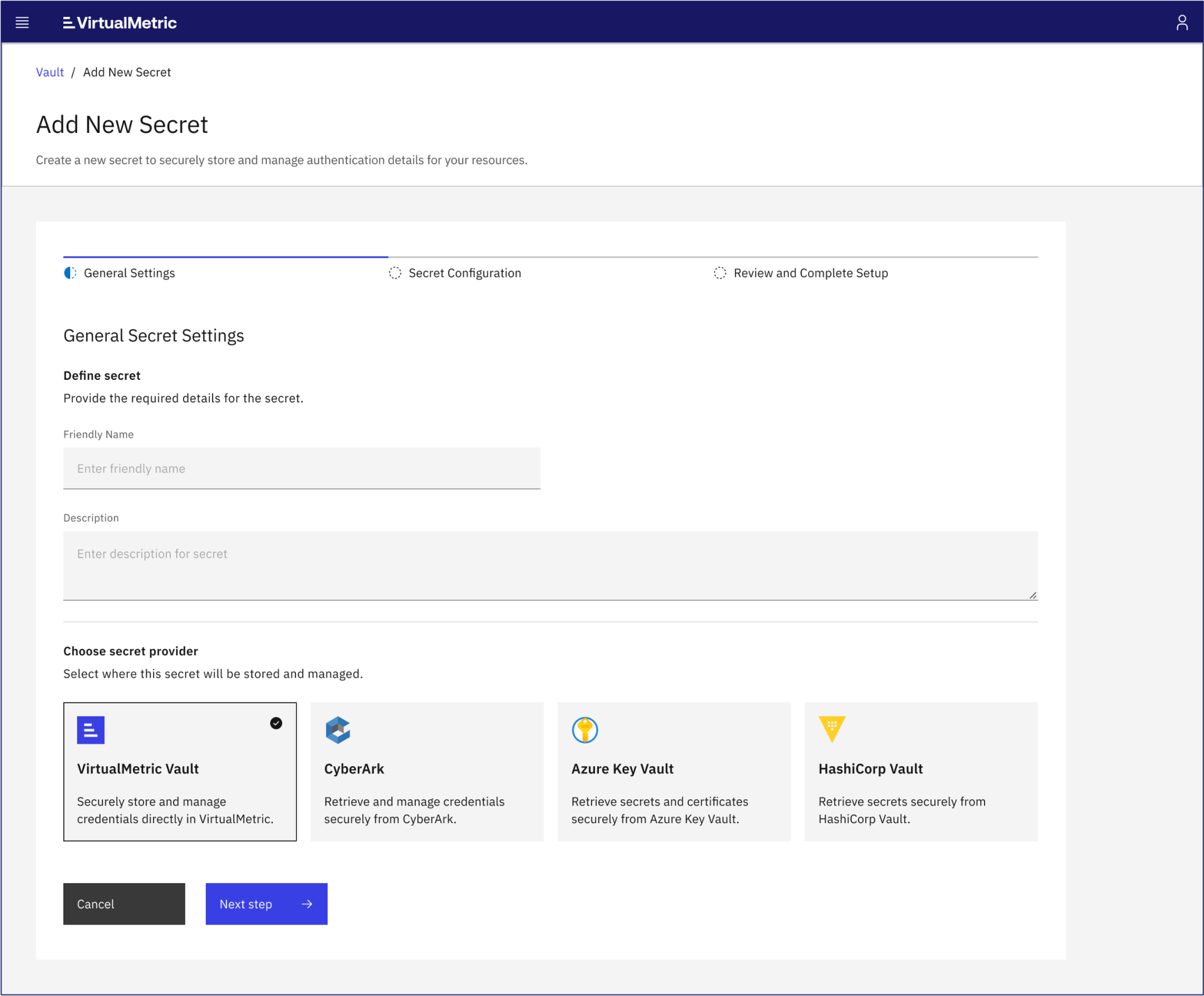Grab the Description text area resize handle
The height and width of the screenshot is (996, 1204).
coord(1032,595)
